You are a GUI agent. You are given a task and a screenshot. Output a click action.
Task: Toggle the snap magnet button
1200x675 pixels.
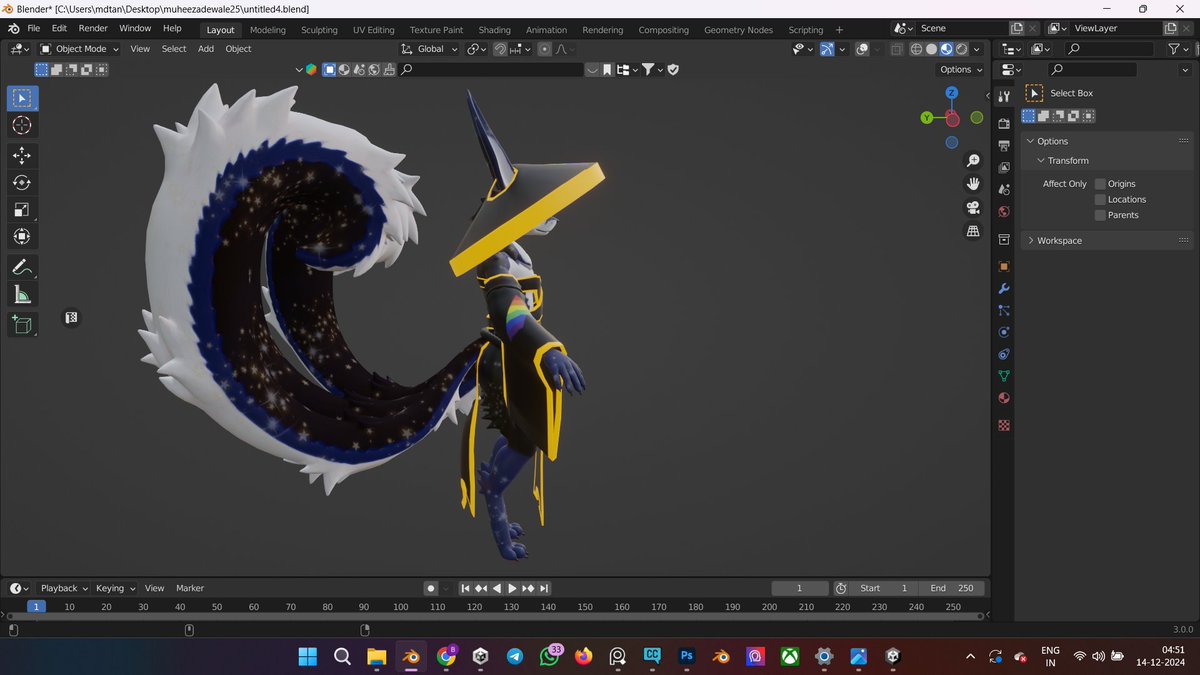pyautogui.click(x=500, y=49)
